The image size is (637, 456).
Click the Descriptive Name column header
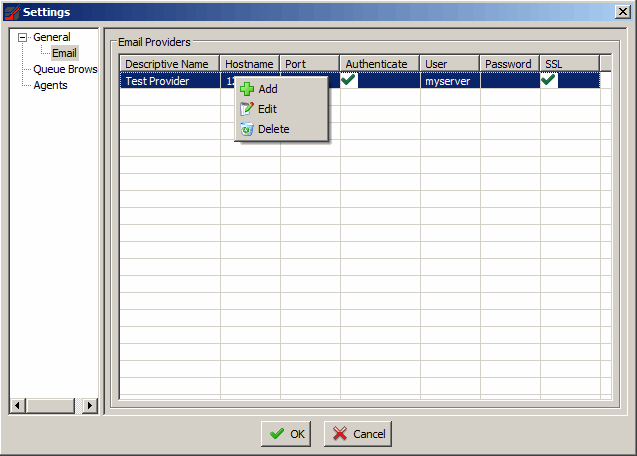point(169,64)
